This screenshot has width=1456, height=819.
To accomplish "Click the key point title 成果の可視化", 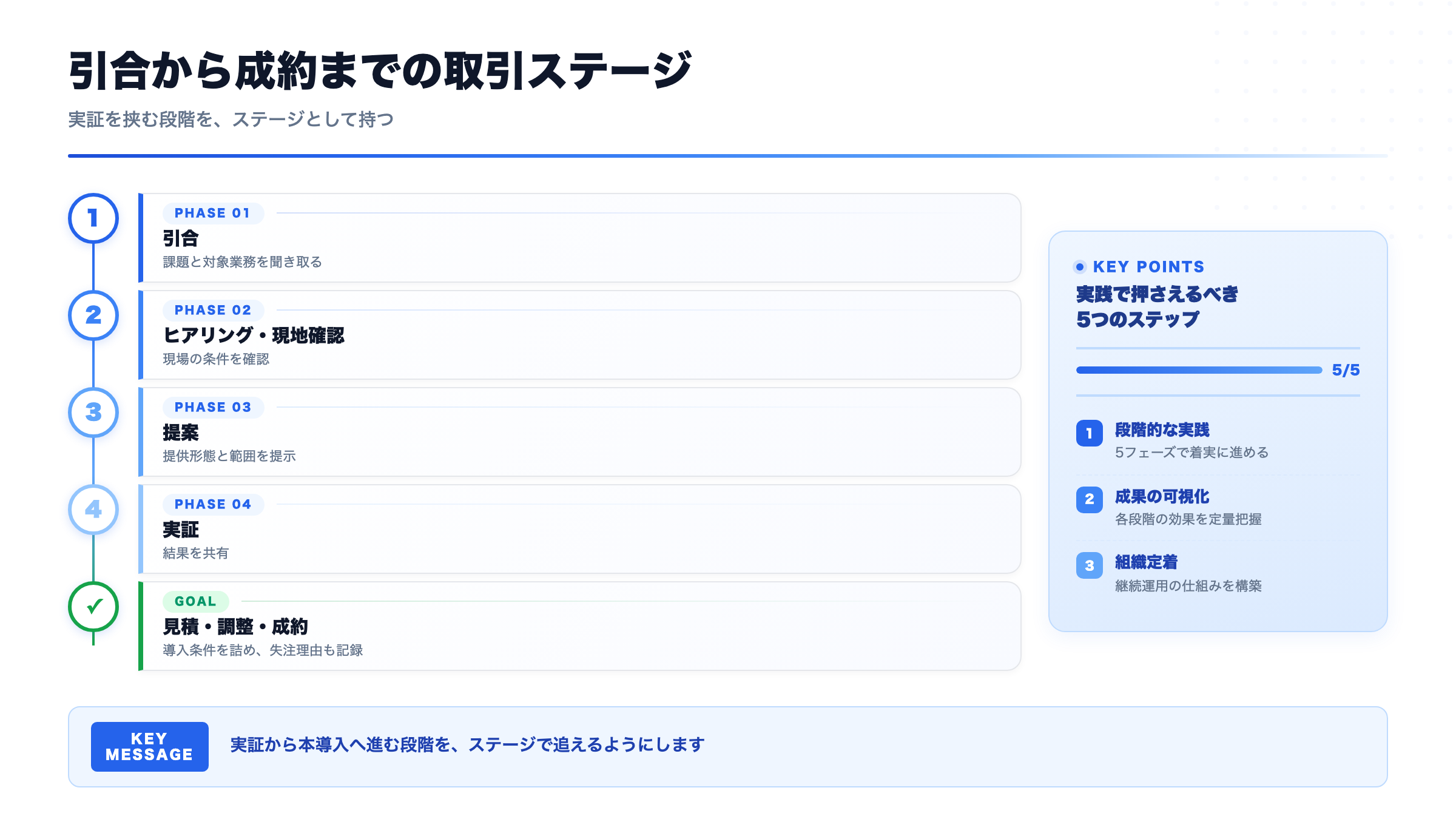I will (1162, 497).
